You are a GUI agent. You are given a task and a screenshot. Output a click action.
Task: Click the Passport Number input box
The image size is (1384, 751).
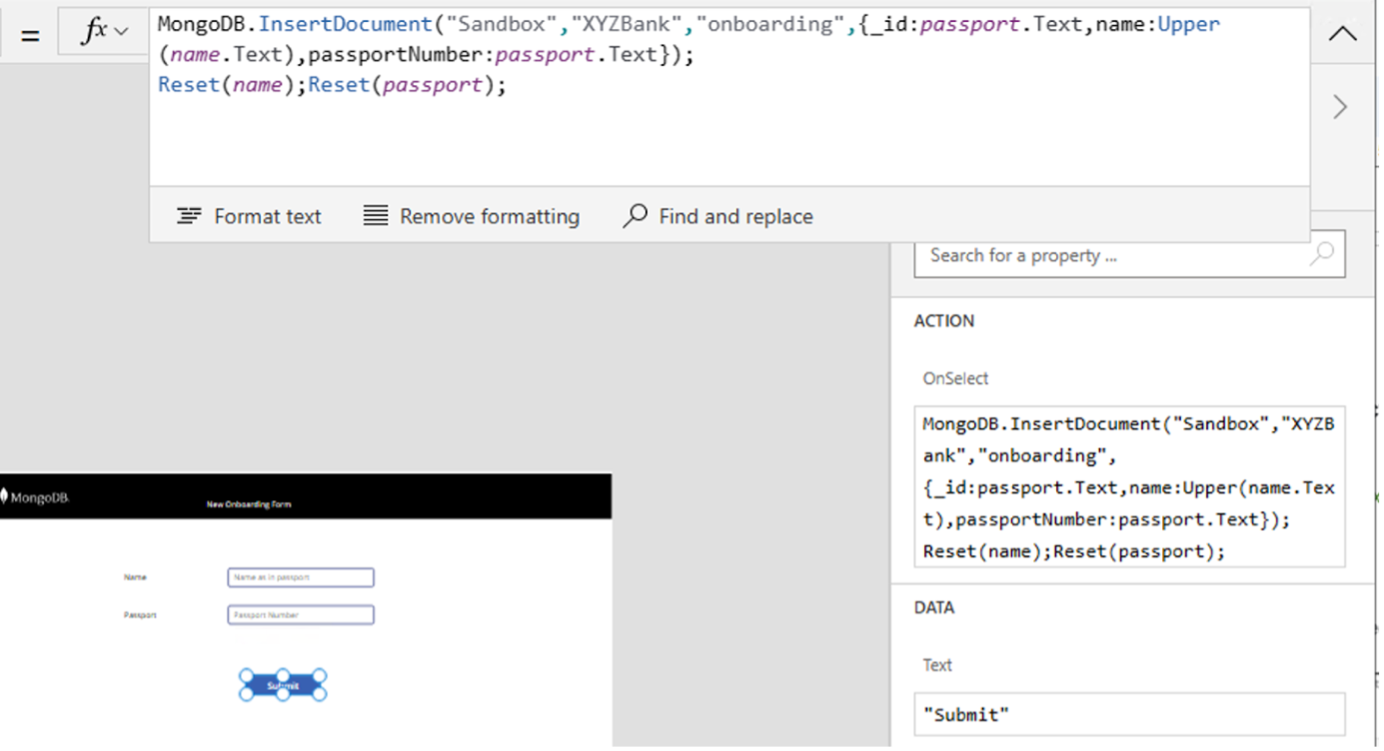point(300,614)
